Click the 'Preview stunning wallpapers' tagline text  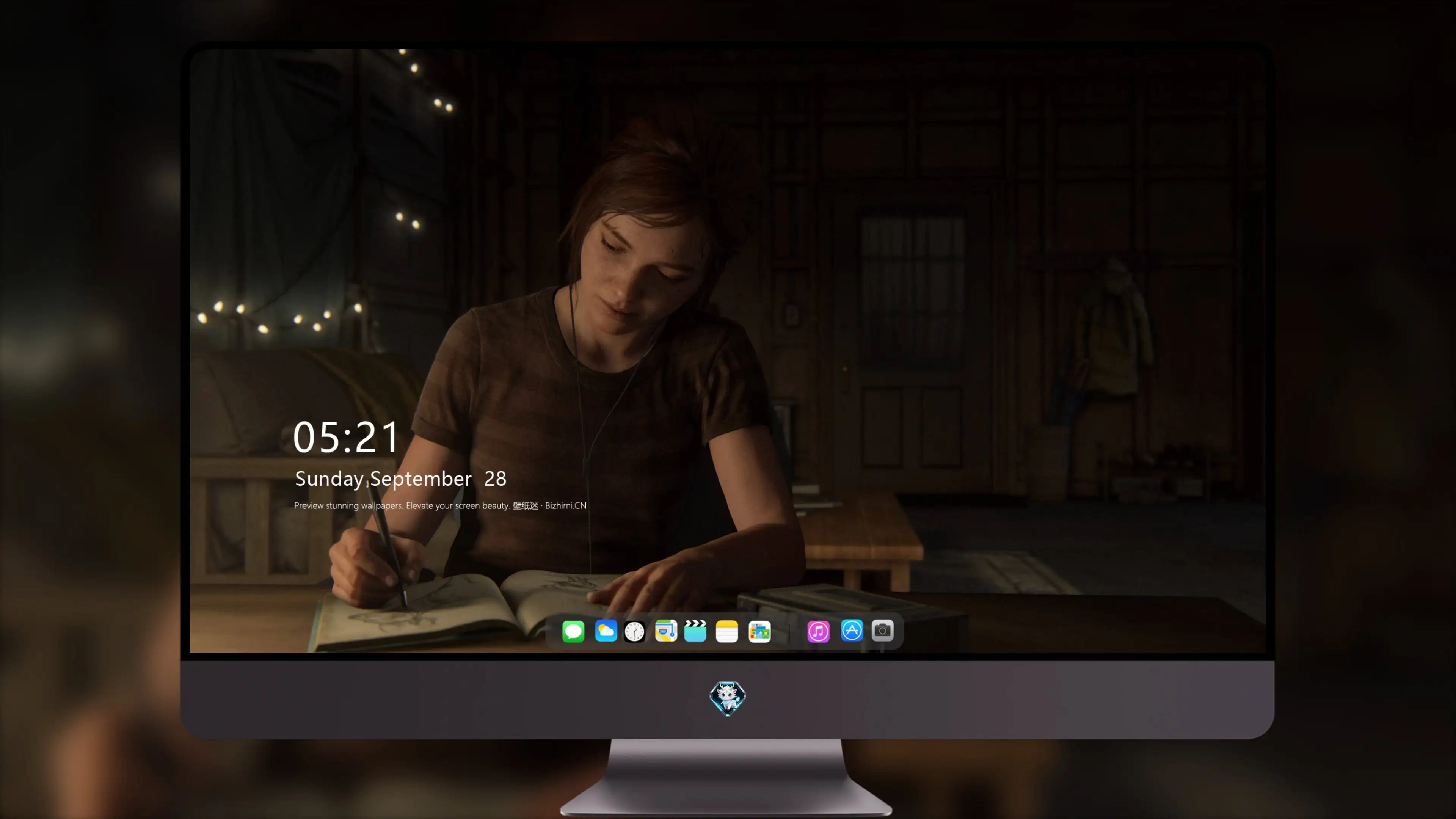440,505
